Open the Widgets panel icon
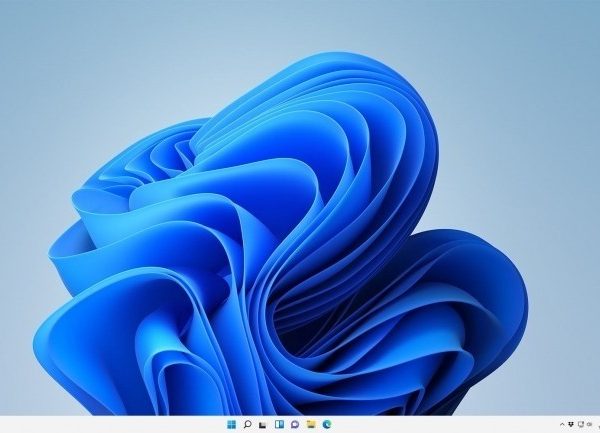This screenshot has width=600, height=433. point(279,424)
